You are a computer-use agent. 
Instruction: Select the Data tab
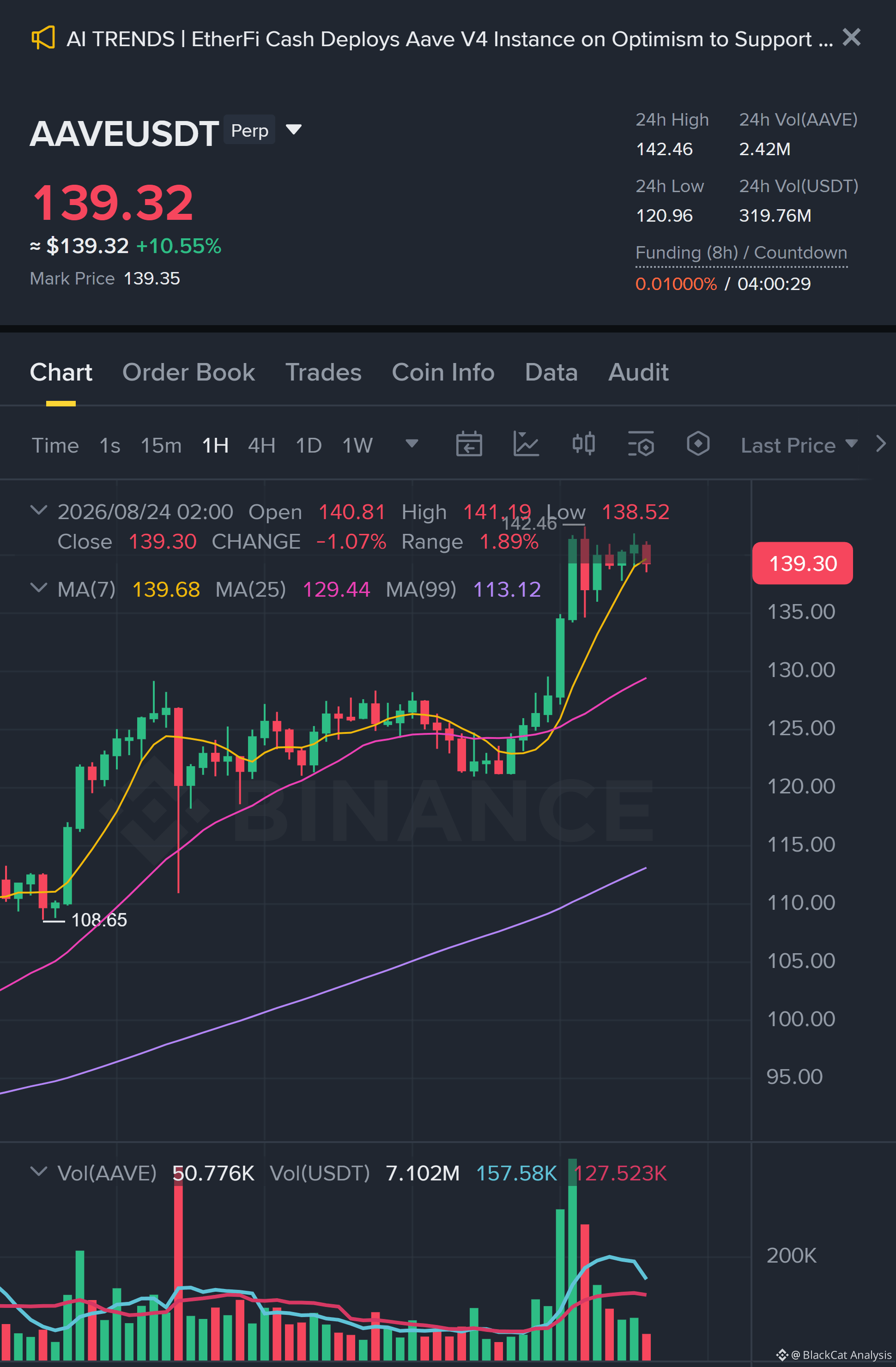pos(551,372)
